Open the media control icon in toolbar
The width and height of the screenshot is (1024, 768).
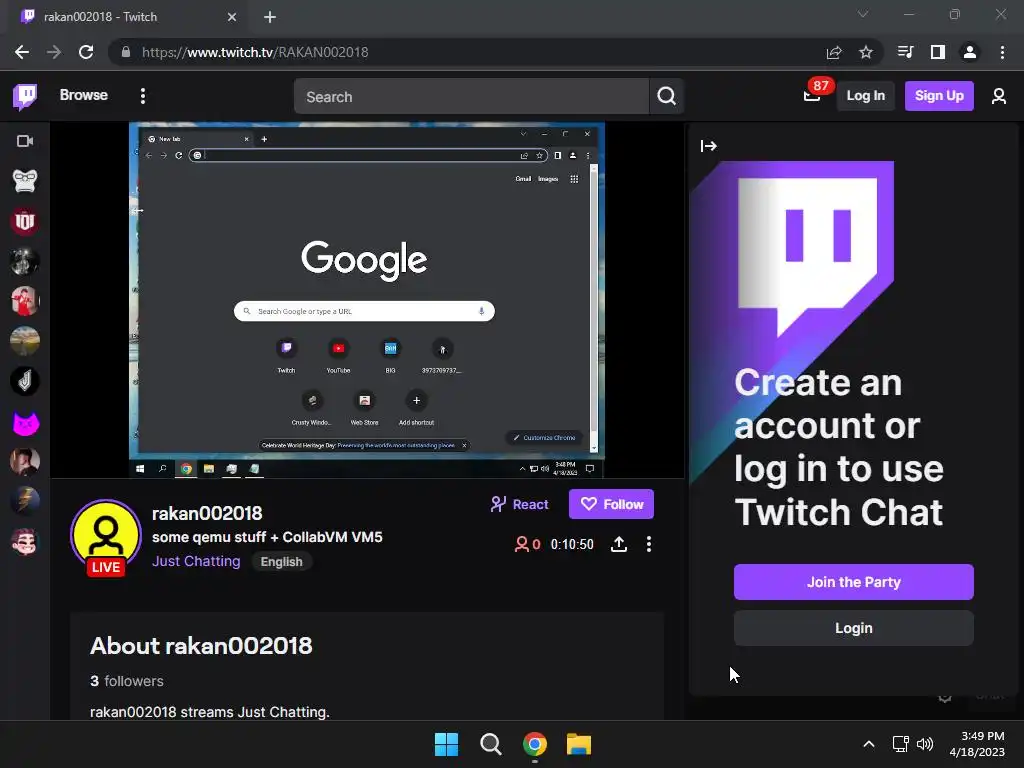point(905,52)
